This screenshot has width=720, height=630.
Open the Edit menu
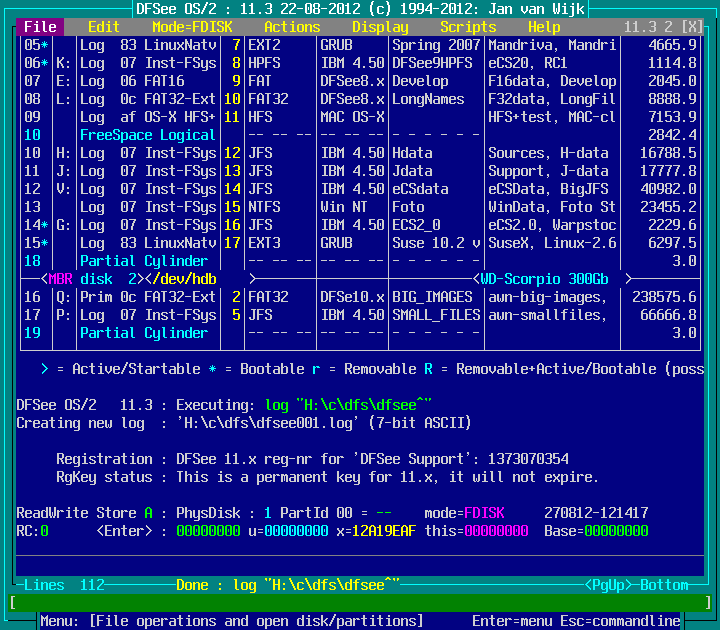(x=103, y=27)
